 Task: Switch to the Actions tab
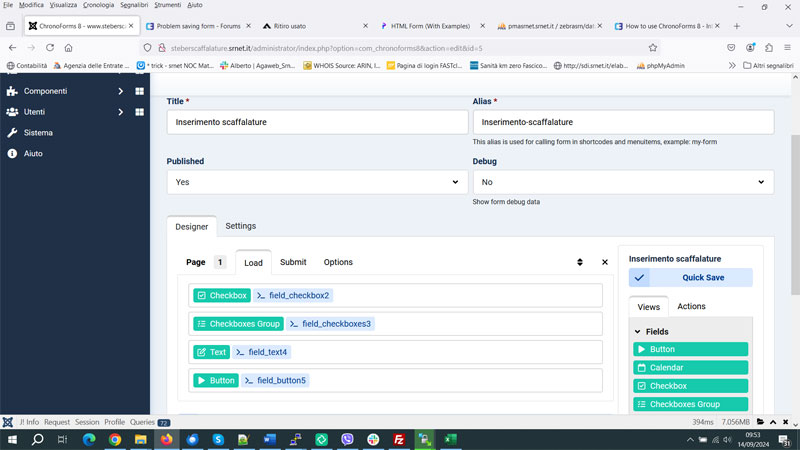(691, 306)
